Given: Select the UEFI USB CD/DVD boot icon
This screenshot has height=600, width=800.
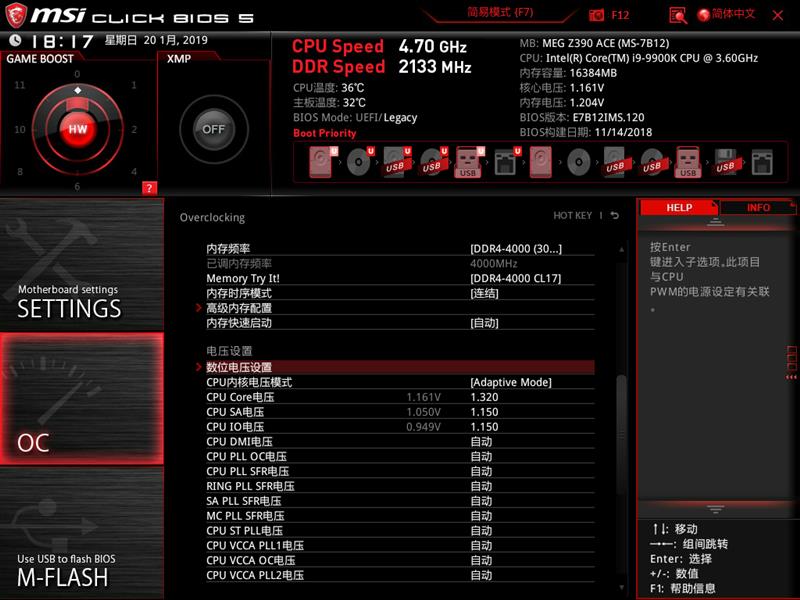Looking at the screenshot, I should [x=433, y=162].
